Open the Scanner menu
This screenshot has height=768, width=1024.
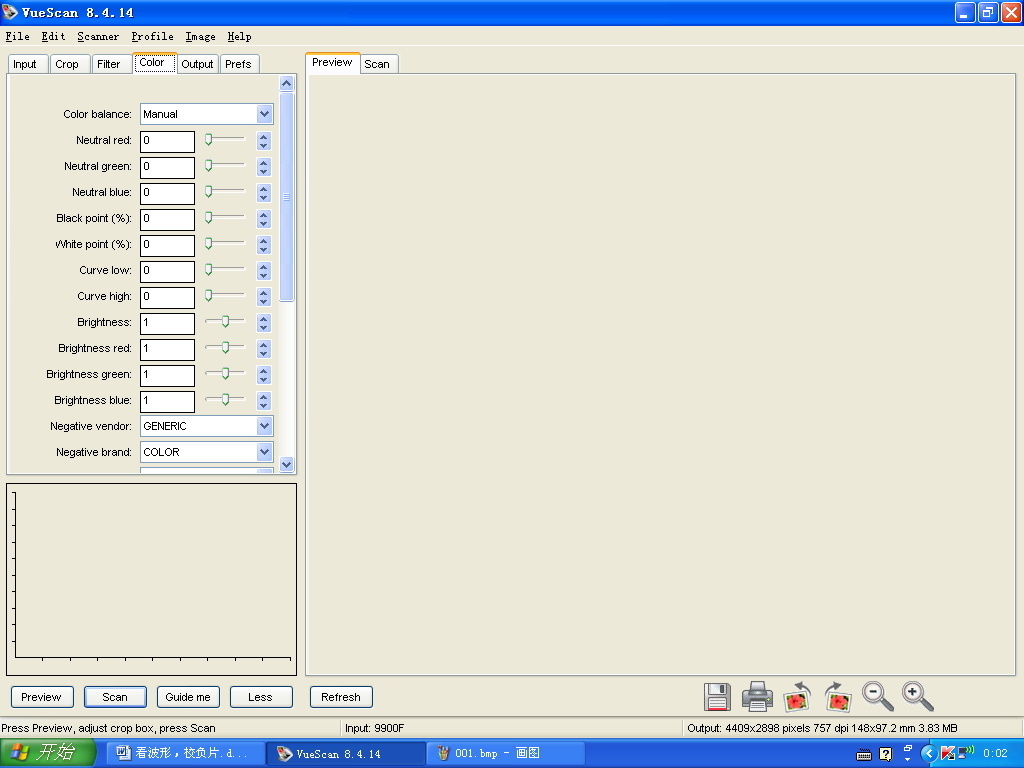click(x=98, y=37)
